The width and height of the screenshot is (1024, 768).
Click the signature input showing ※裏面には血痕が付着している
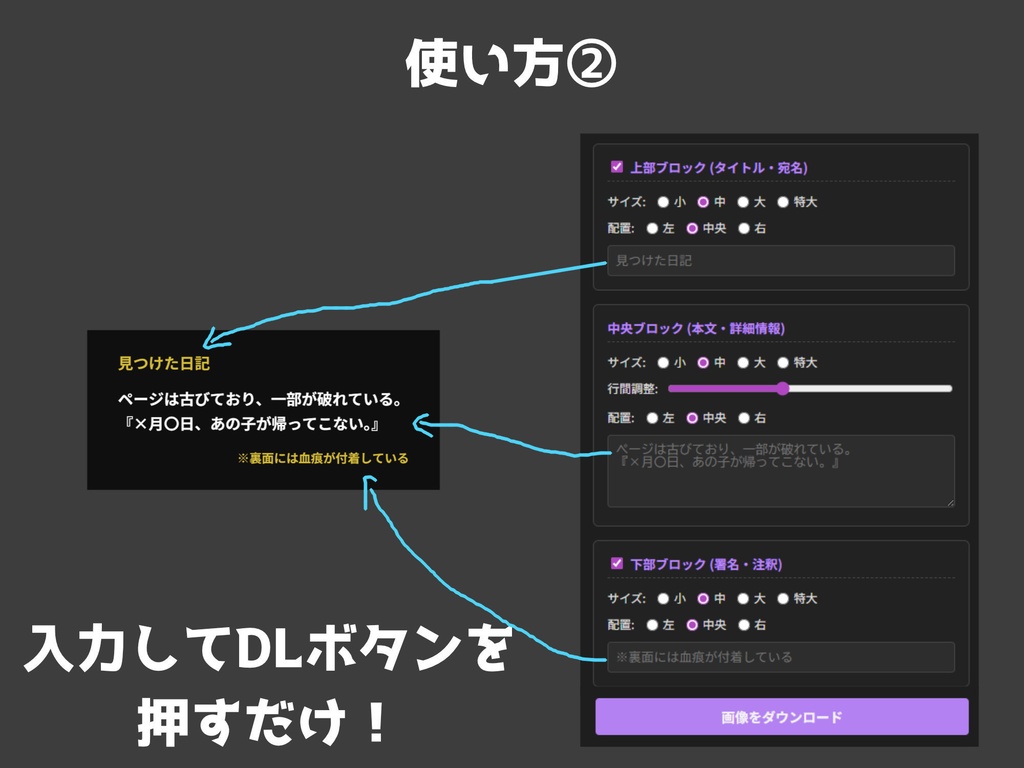point(780,658)
